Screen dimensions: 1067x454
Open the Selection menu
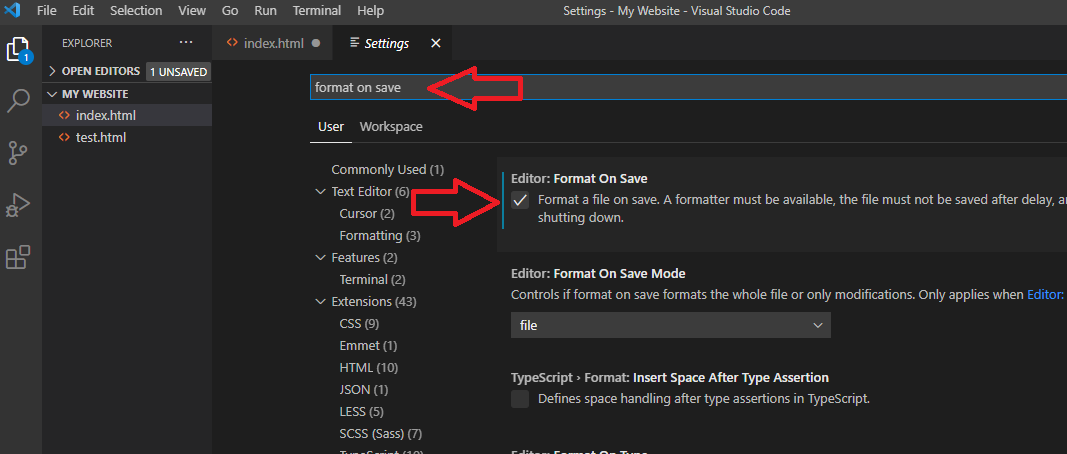pos(136,11)
